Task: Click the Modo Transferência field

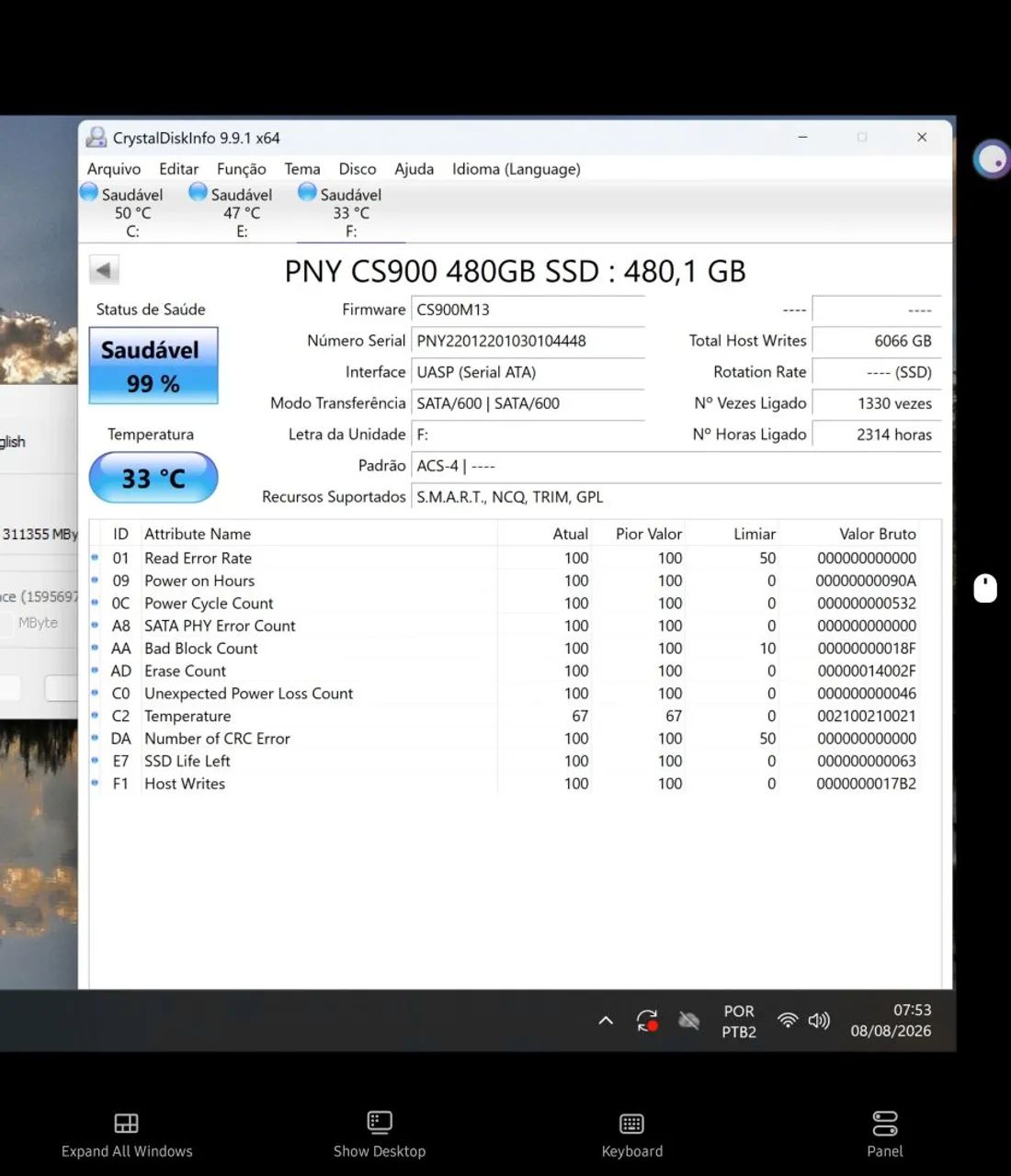Action: pyautogui.click(x=528, y=403)
